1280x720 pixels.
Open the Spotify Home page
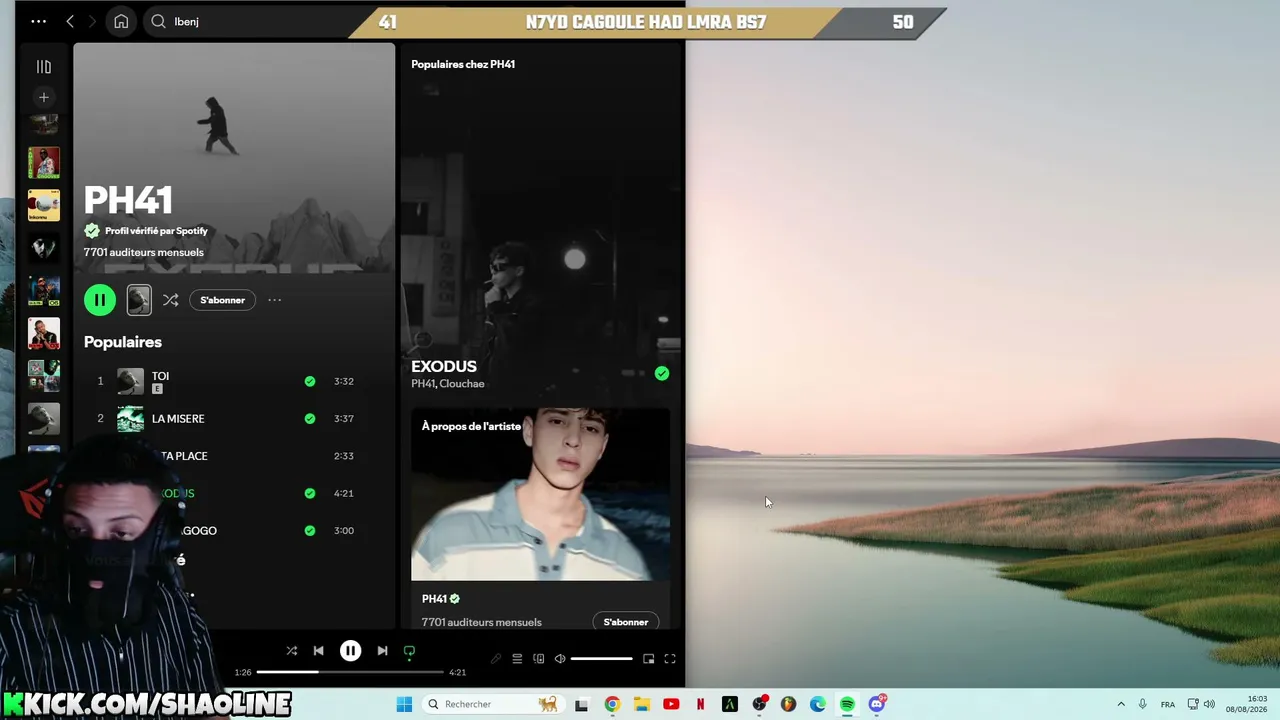pyautogui.click(x=121, y=21)
